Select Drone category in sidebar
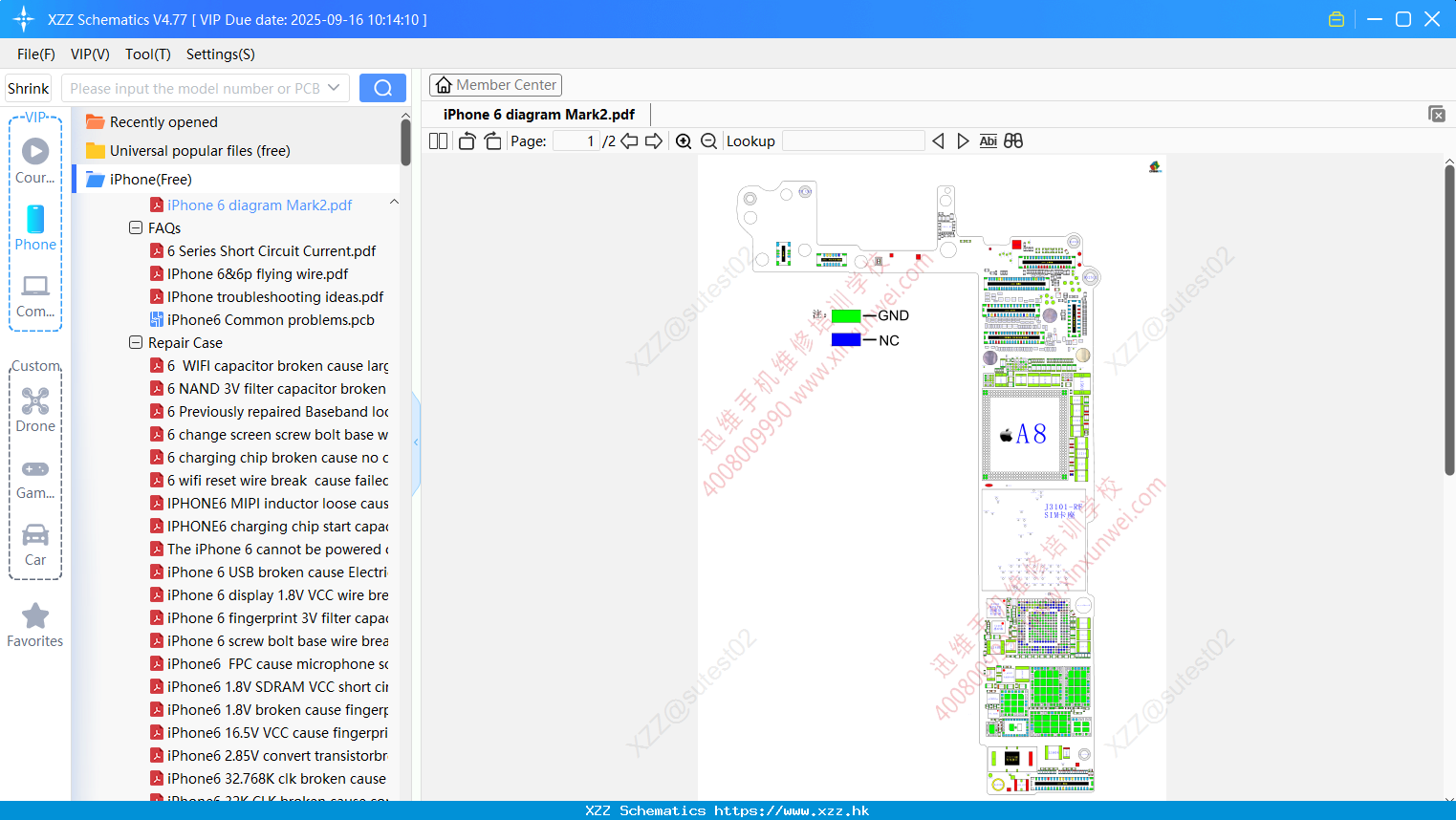This screenshot has width=1456, height=820. [x=35, y=410]
